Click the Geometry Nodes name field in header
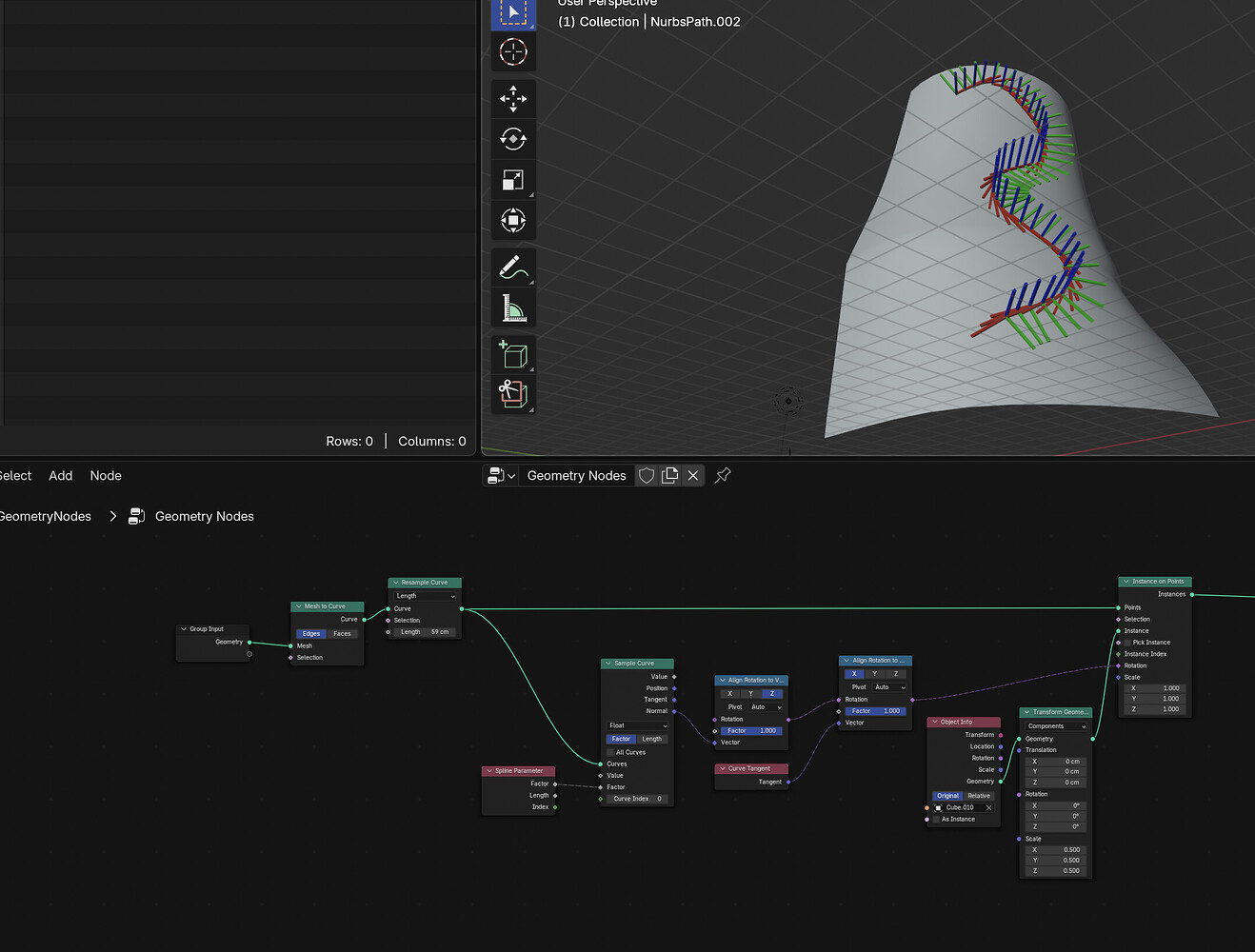 [577, 475]
